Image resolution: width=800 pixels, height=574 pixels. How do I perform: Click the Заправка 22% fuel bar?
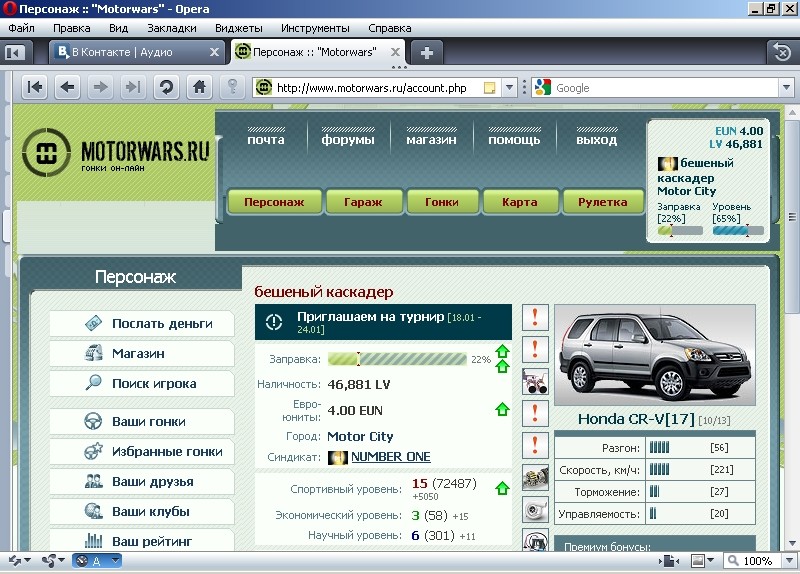397,359
